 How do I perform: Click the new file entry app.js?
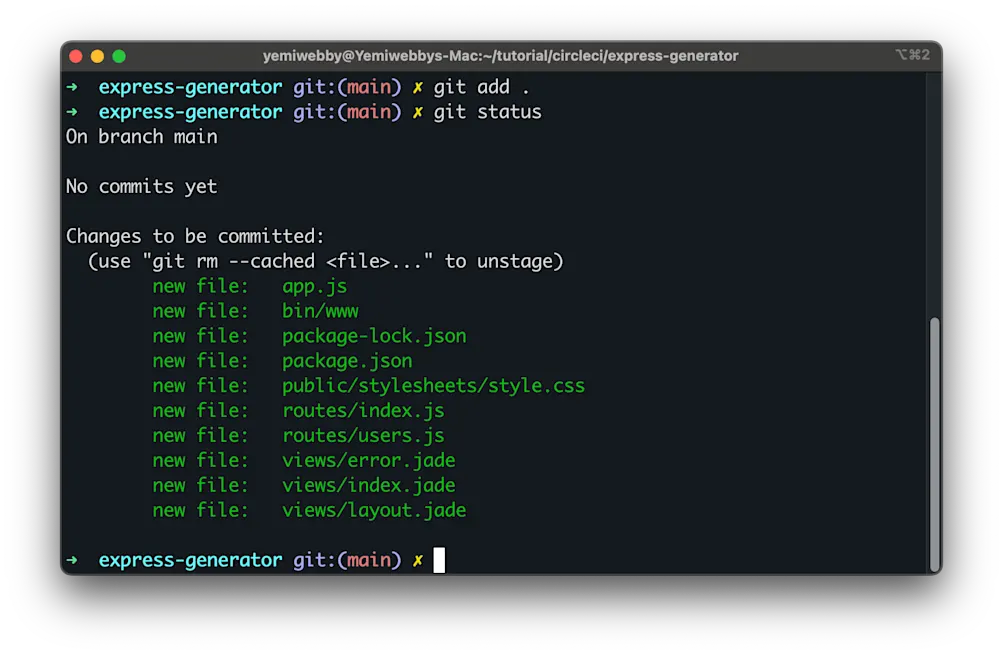tap(314, 286)
